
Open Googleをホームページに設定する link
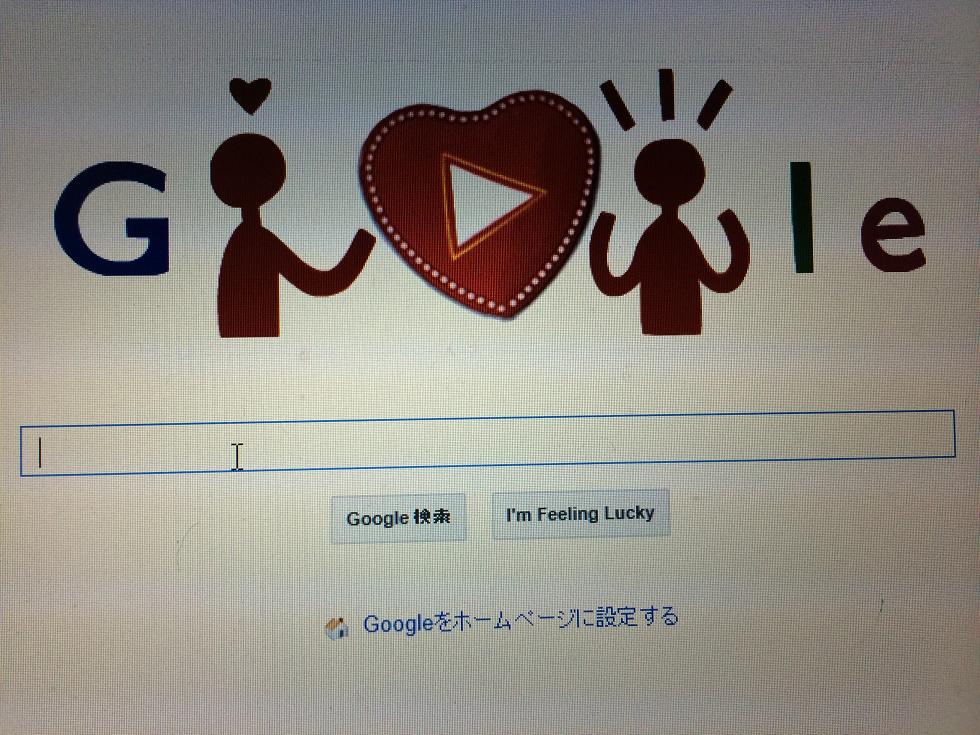(x=521, y=620)
